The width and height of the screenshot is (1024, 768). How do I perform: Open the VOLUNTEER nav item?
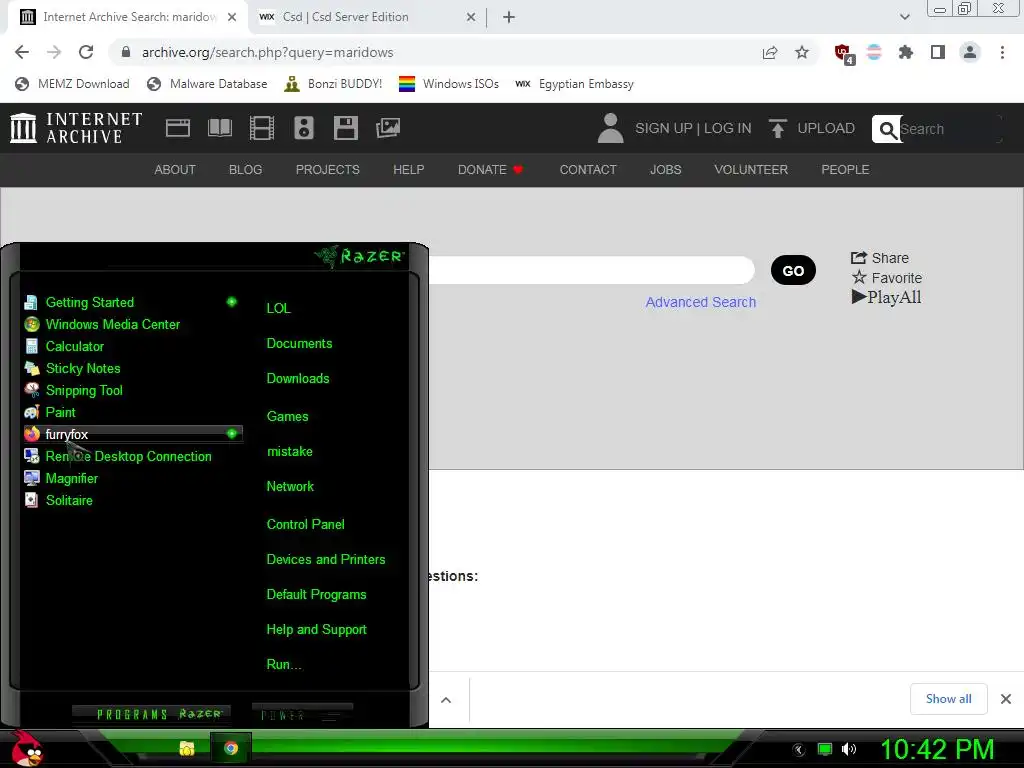pyautogui.click(x=751, y=170)
